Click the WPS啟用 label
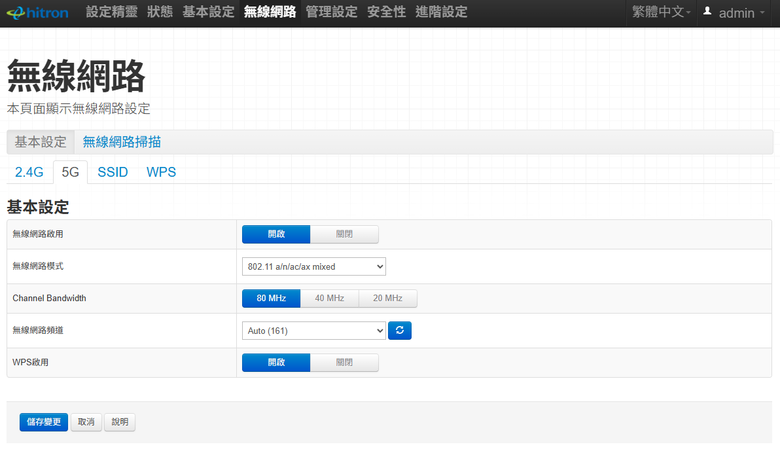Screen dimensions: 780x455 tap(30, 363)
